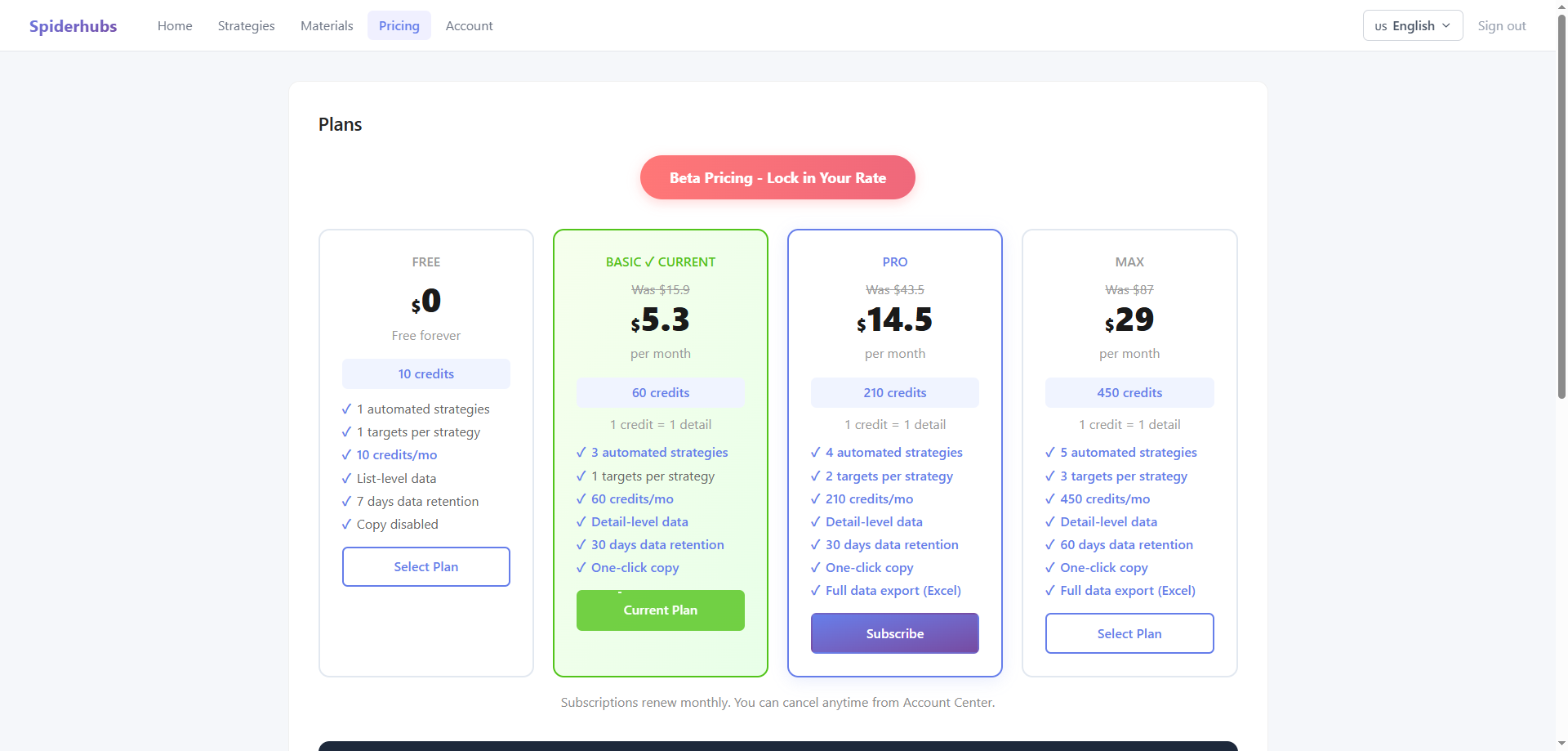Click the 60 credits badge in BASIC
This screenshot has width=1568, height=751.
(x=660, y=392)
